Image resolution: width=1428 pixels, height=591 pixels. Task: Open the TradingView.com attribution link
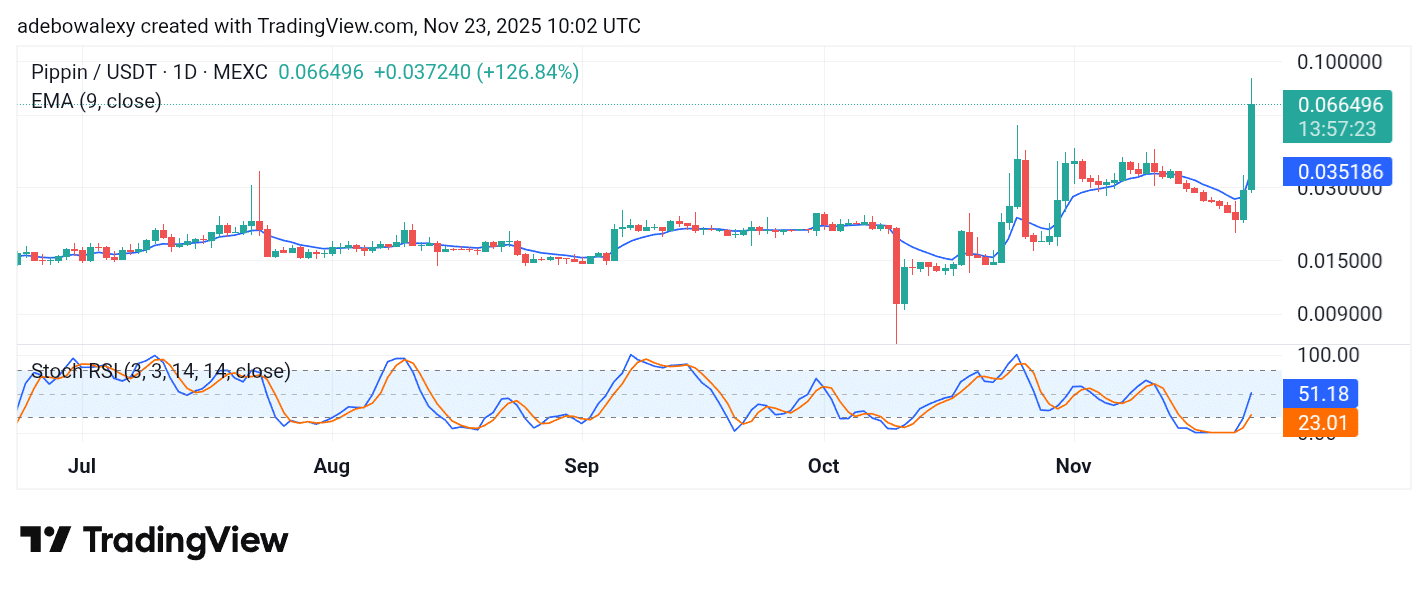[x=330, y=25]
